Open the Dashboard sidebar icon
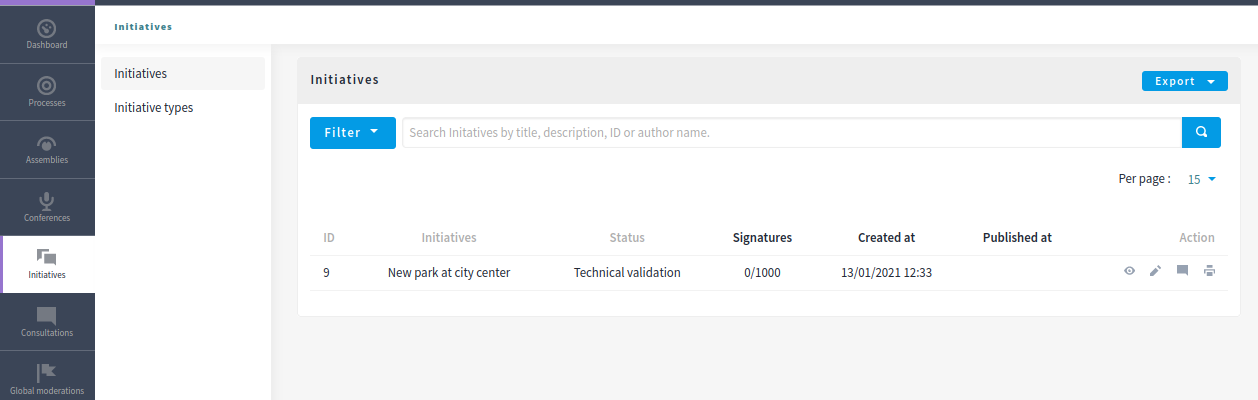 tap(47, 29)
